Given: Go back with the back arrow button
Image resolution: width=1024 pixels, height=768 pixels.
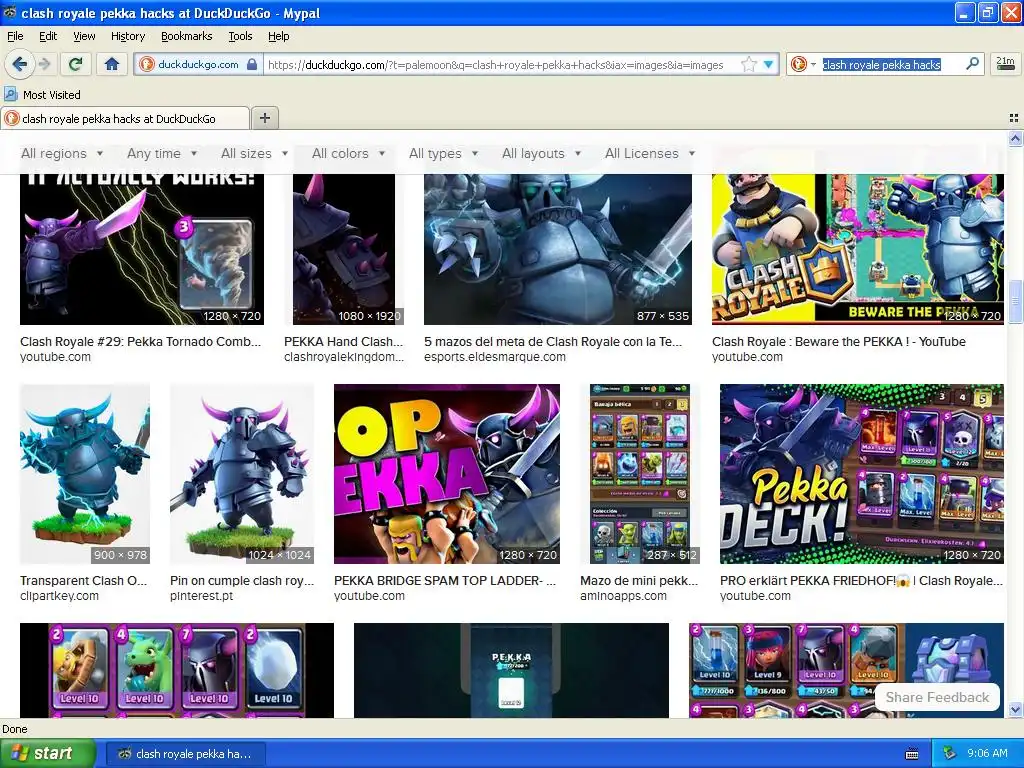Looking at the screenshot, I should coord(20,64).
